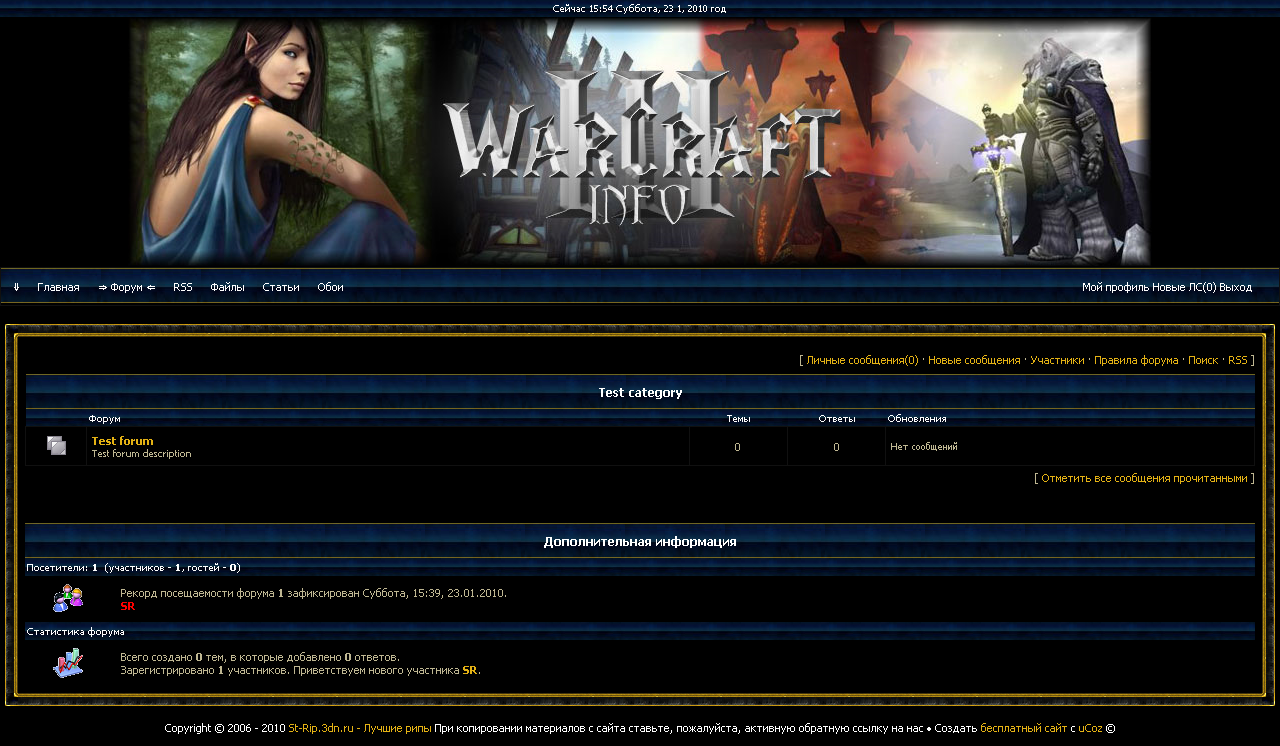Click the Статистика форума heading
Image resolution: width=1280 pixels, height=746 pixels.
click(75, 632)
